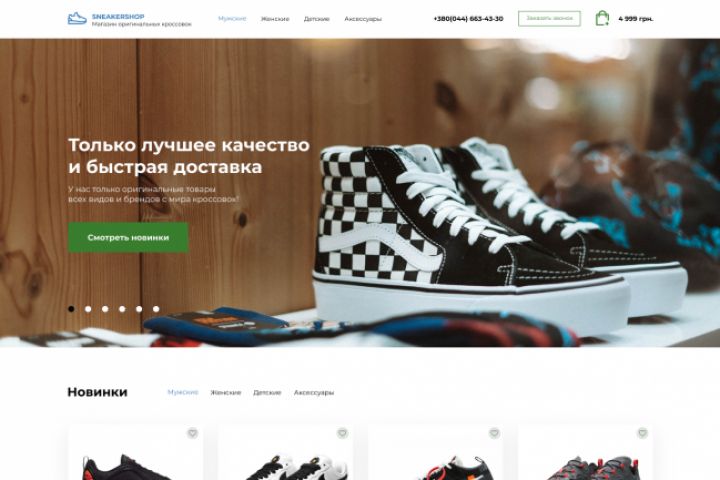Favorite the third product with heart icon
The image size is (720, 480).
[494, 433]
